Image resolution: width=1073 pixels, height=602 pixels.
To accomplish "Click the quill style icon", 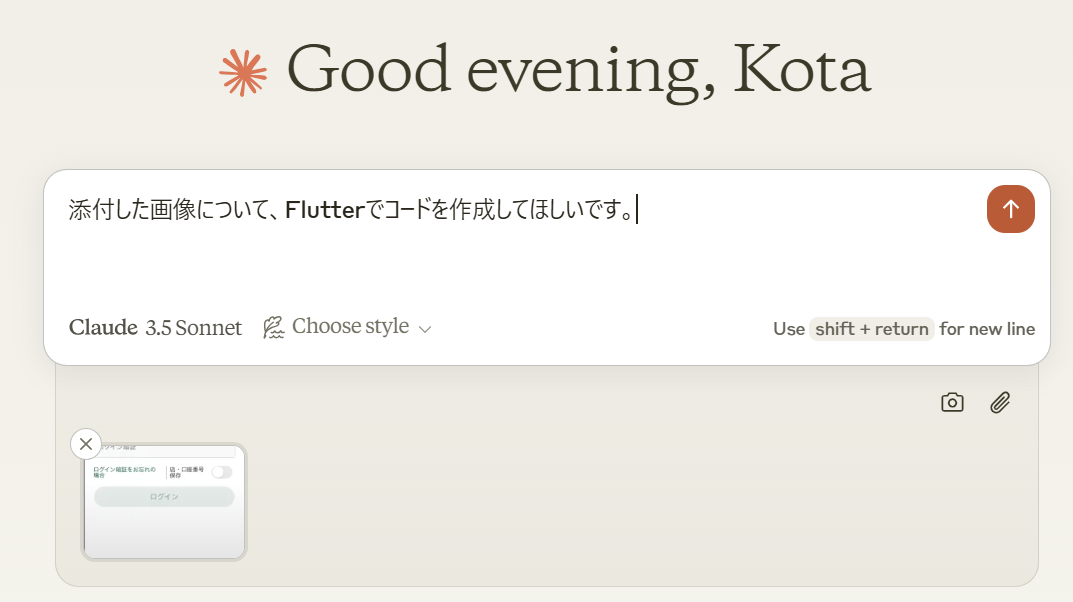I will [274, 327].
